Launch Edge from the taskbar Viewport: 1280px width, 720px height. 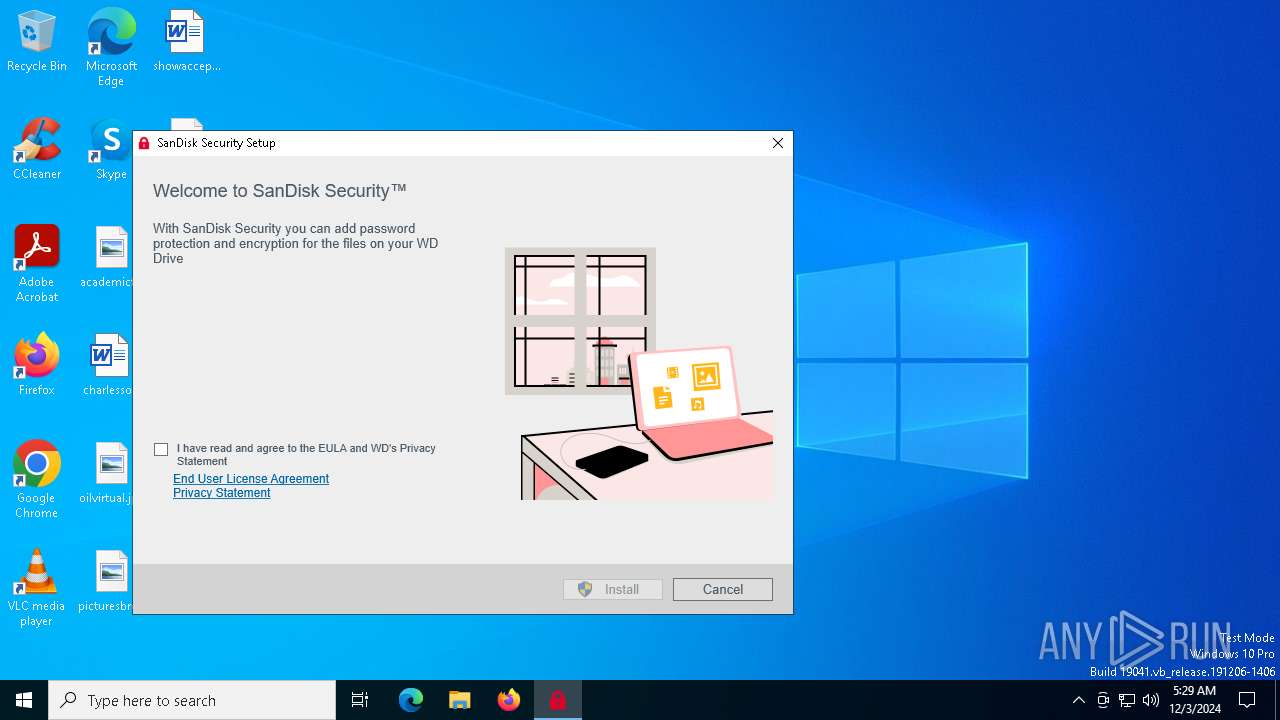[411, 700]
